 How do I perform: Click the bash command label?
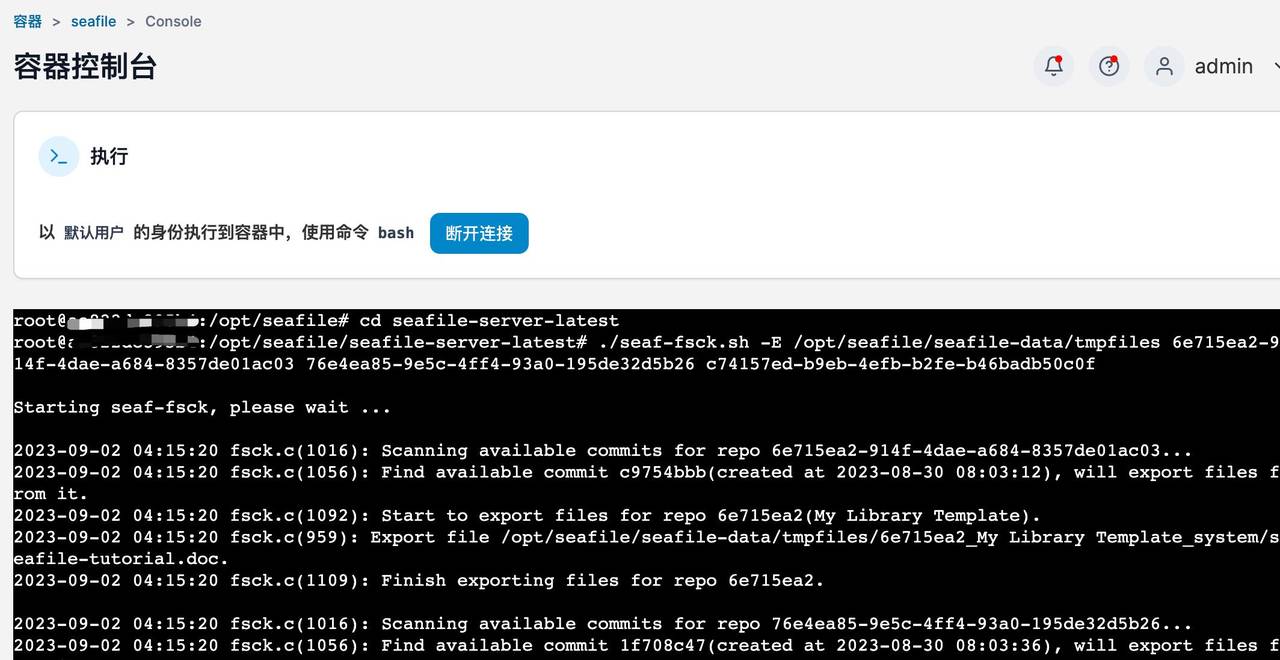(396, 232)
